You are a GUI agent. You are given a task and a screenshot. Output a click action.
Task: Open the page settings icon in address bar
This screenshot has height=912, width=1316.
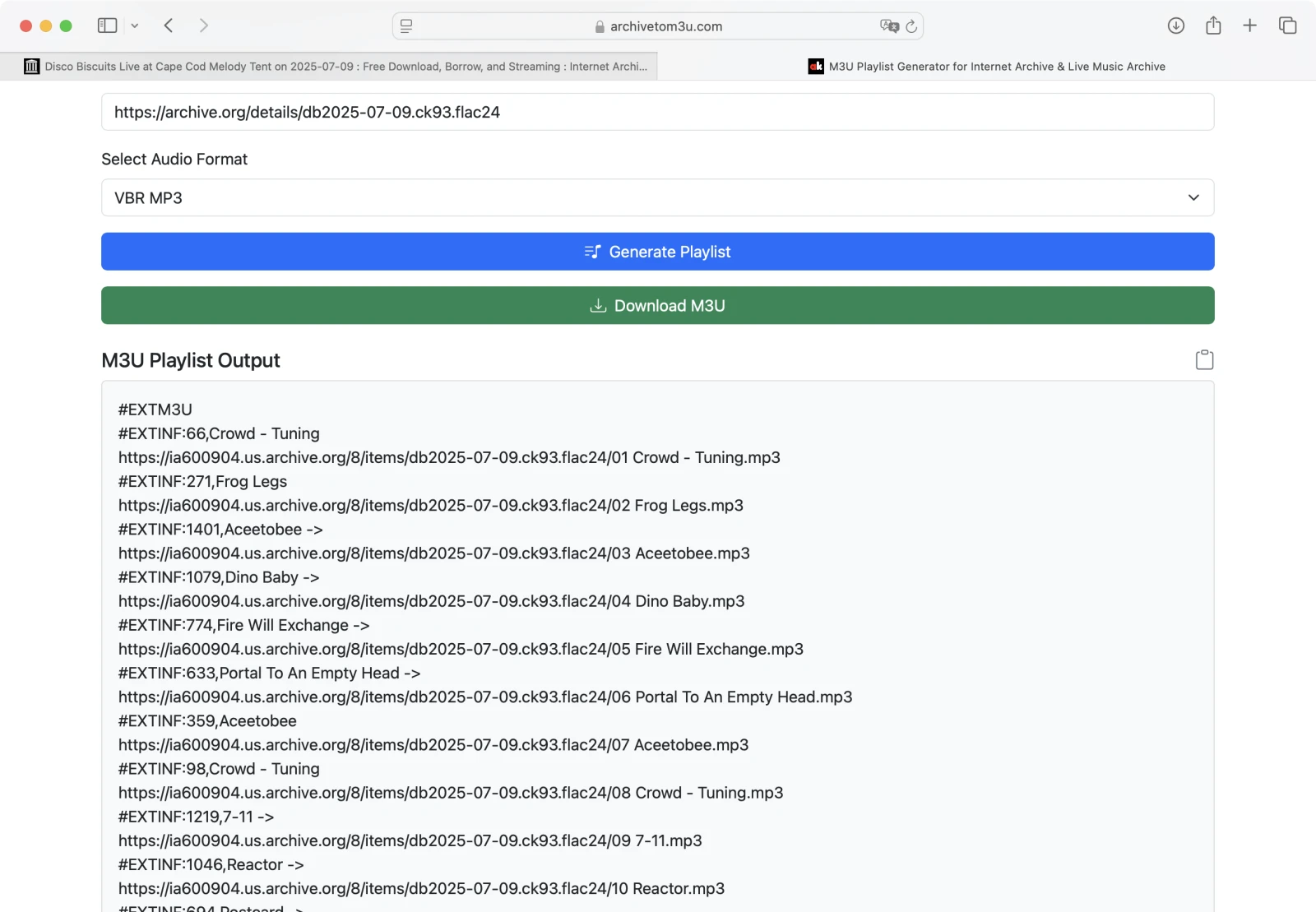click(406, 26)
